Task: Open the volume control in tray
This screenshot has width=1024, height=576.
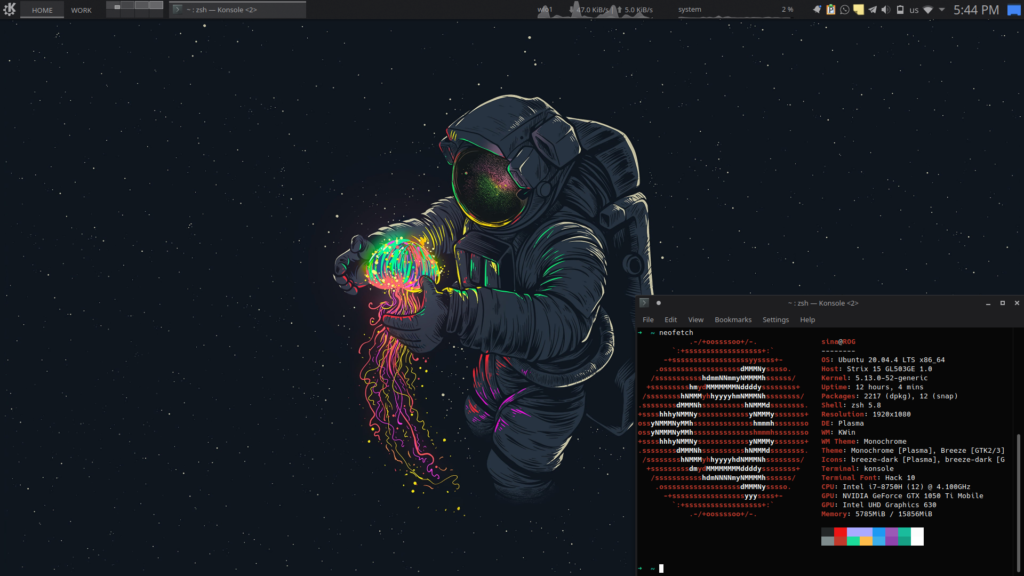Action: coord(885,10)
